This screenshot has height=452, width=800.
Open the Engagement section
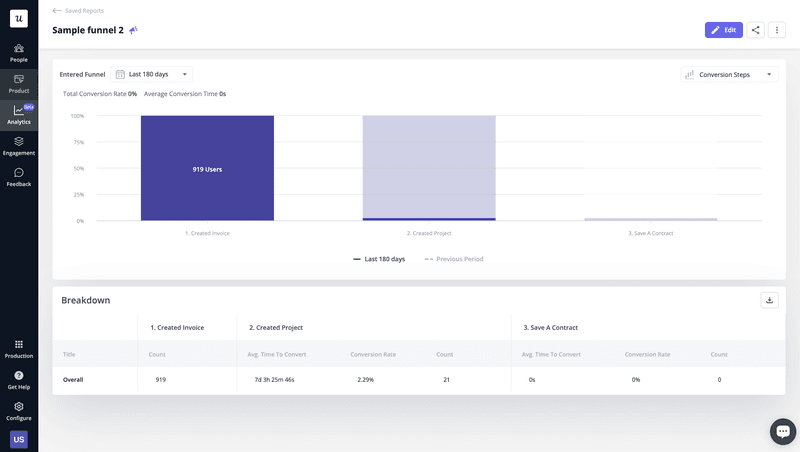(x=19, y=146)
